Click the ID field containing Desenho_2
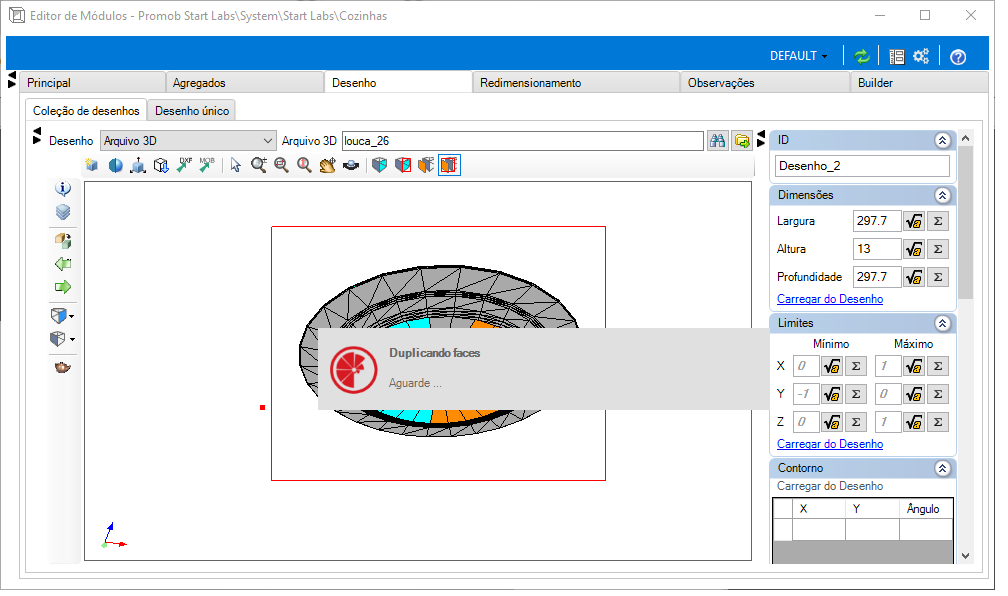Viewport: 1008px width, 596px height. [862, 166]
